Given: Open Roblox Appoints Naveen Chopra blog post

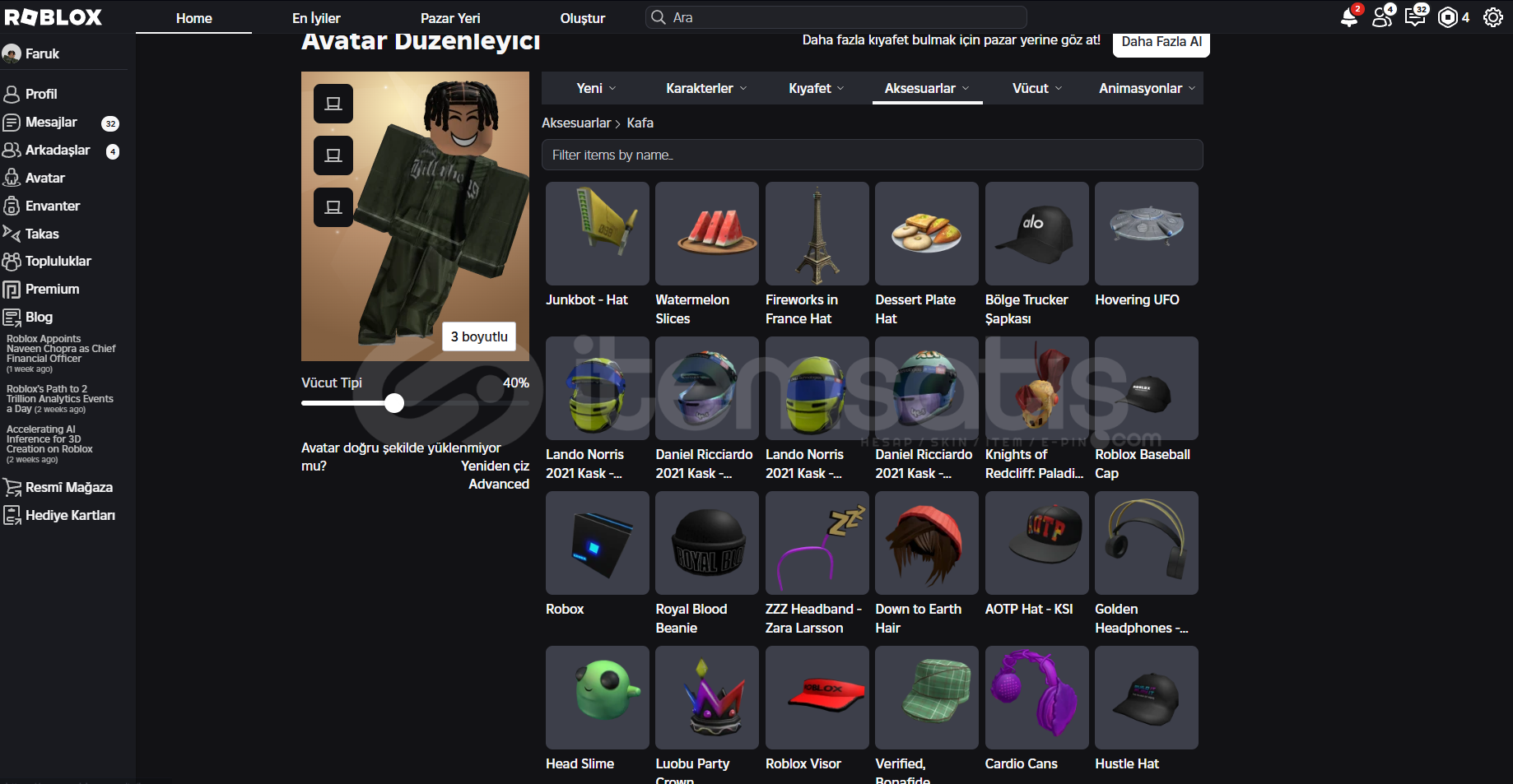Looking at the screenshot, I should (62, 354).
